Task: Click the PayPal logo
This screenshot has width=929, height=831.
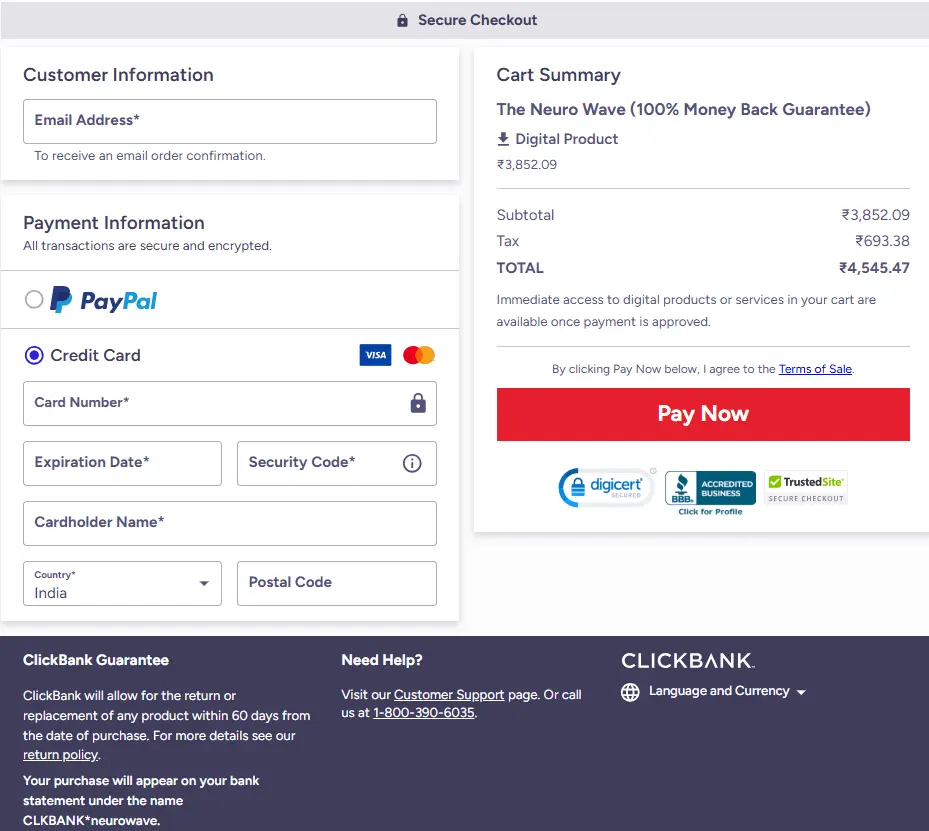Action: pos(103,300)
